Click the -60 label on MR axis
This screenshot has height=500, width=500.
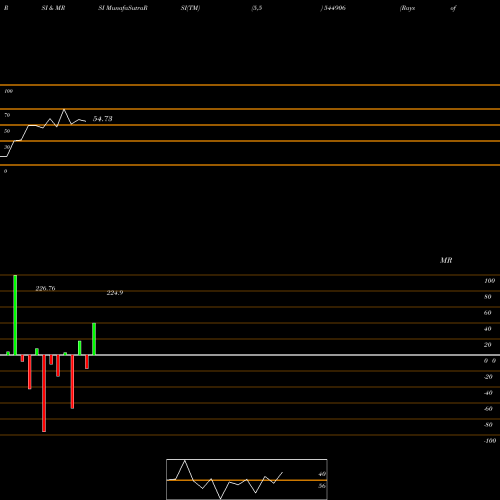pos(488,409)
